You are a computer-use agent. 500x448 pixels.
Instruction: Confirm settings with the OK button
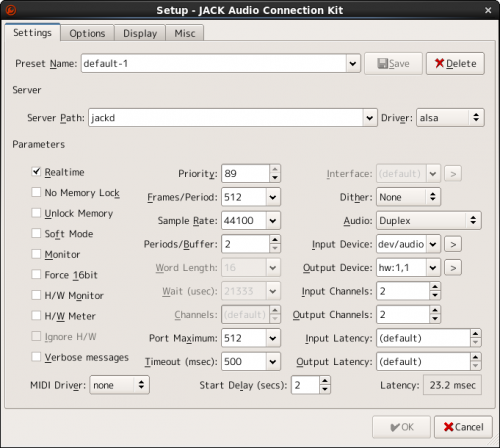click(401, 427)
